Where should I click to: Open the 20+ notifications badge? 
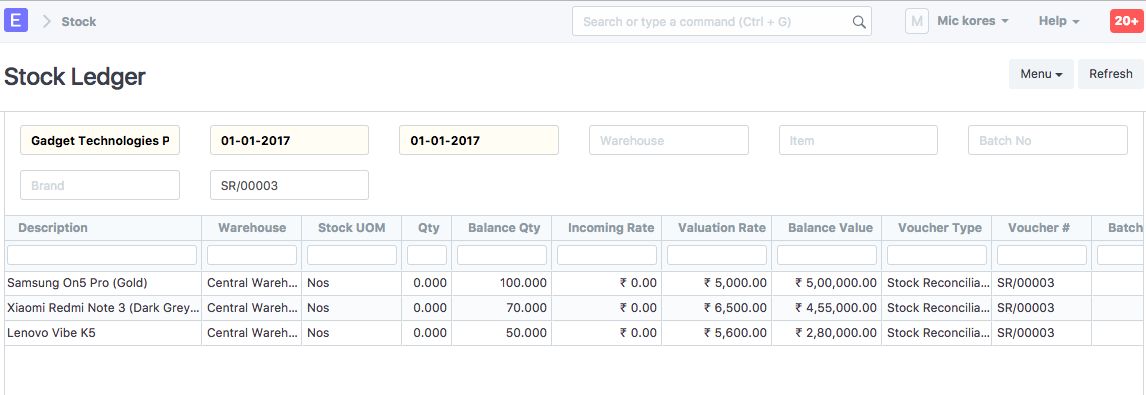(1126, 21)
